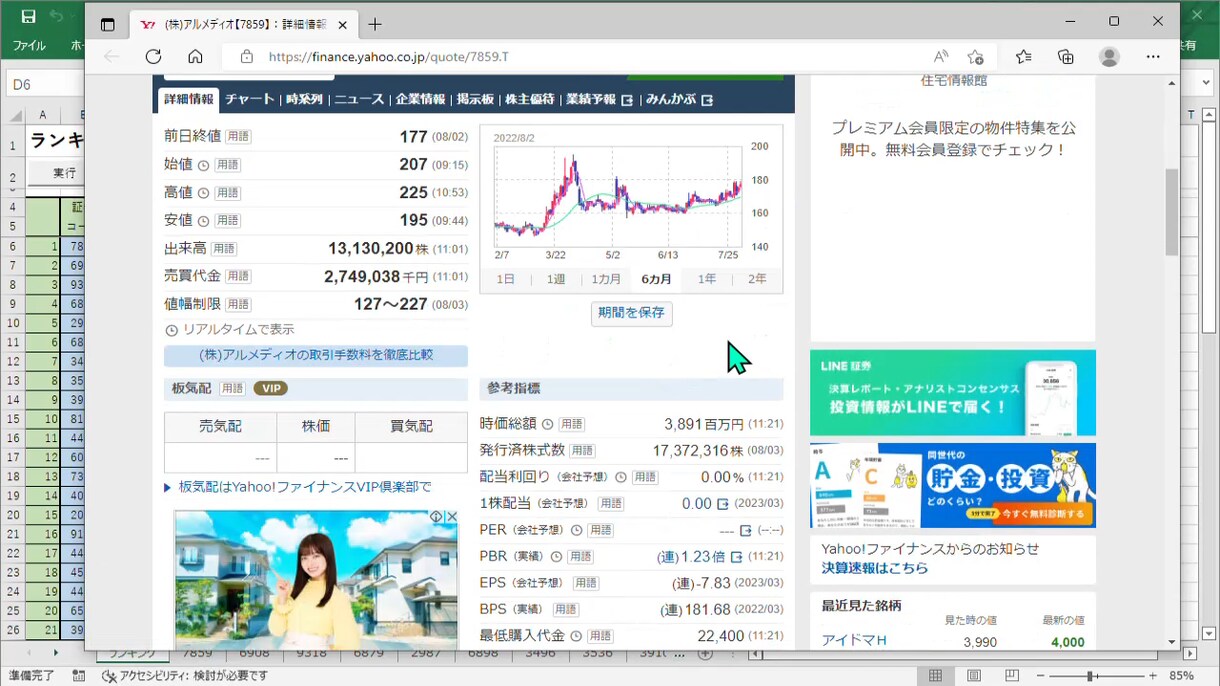Open the Excel ファイル menu
Image resolution: width=1220 pixels, height=686 pixels.
tap(29, 46)
